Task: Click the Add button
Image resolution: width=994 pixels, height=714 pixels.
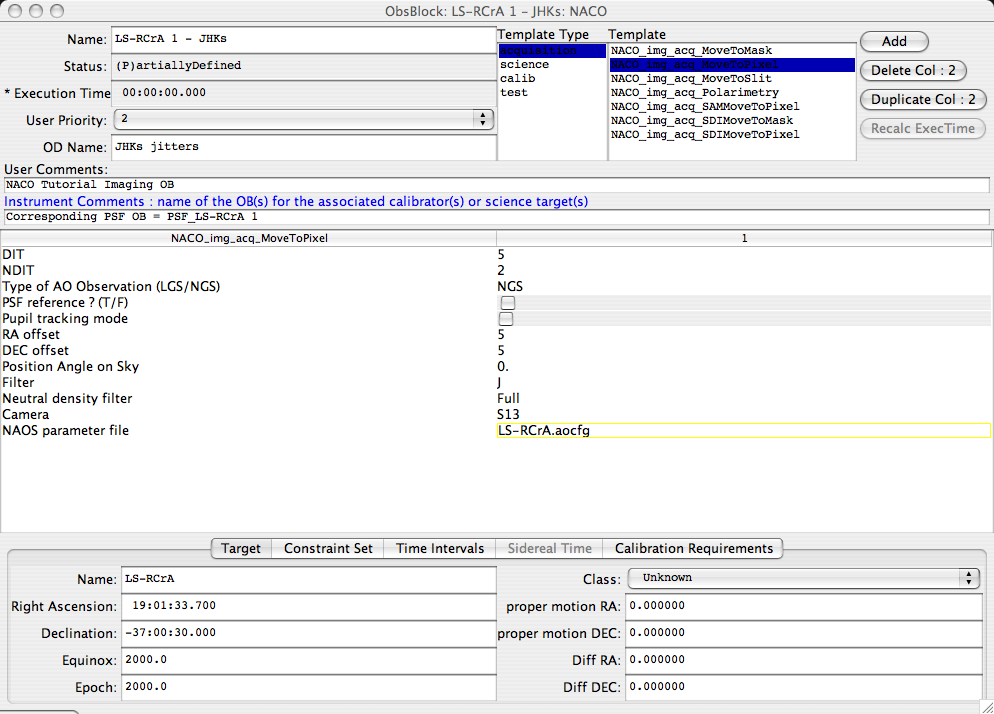Action: coord(894,41)
